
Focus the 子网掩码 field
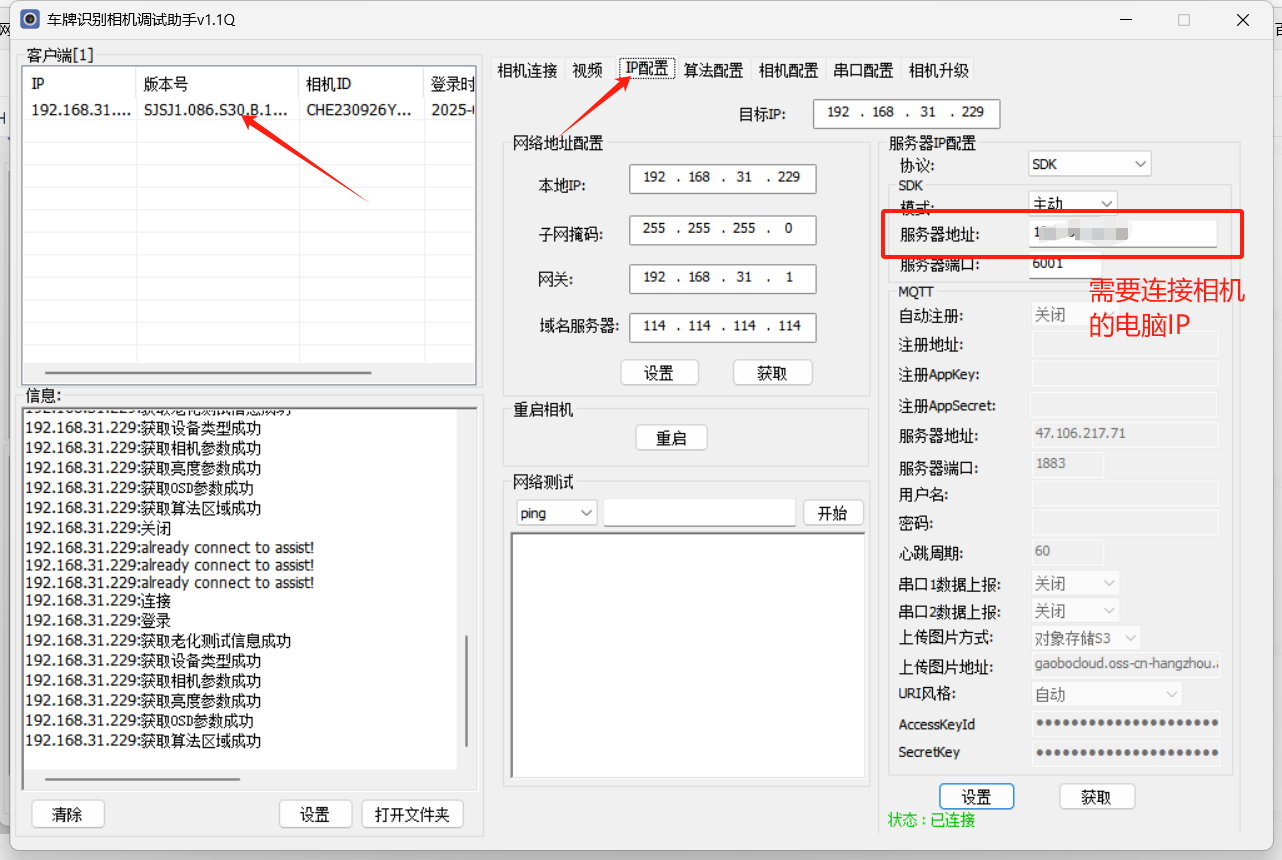tap(722, 229)
